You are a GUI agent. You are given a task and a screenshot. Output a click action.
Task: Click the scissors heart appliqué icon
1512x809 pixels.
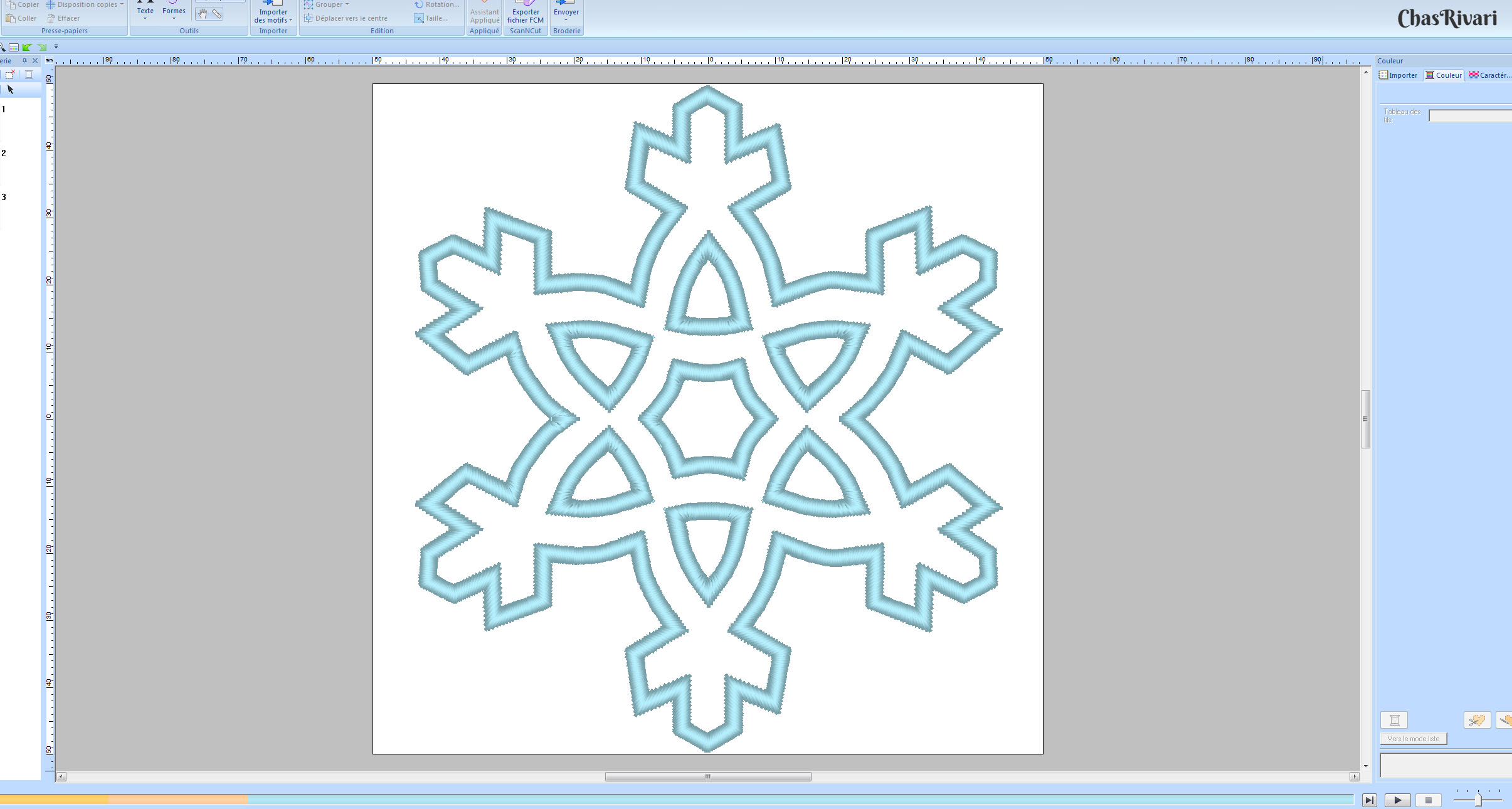(x=1477, y=720)
